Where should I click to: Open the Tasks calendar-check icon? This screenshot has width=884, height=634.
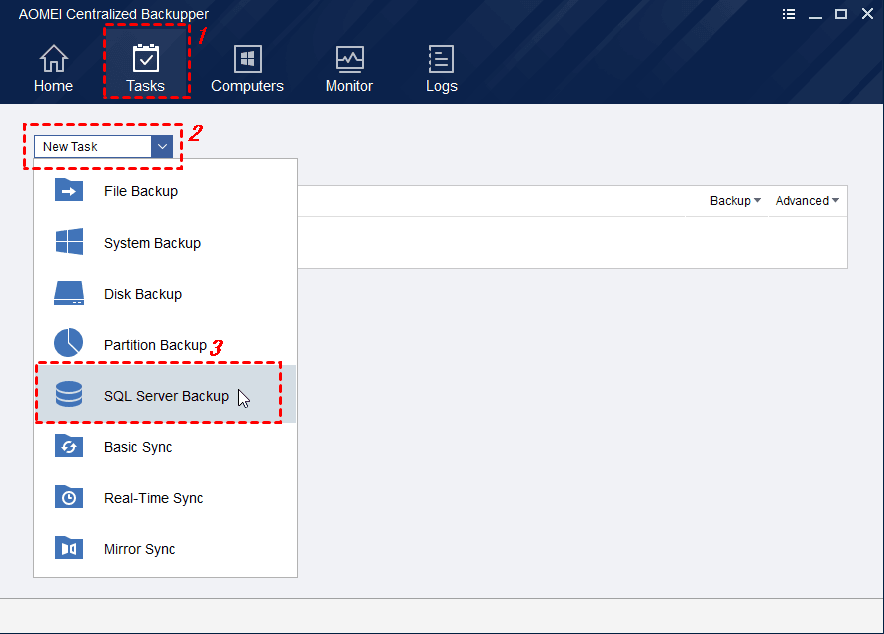pyautogui.click(x=145, y=59)
